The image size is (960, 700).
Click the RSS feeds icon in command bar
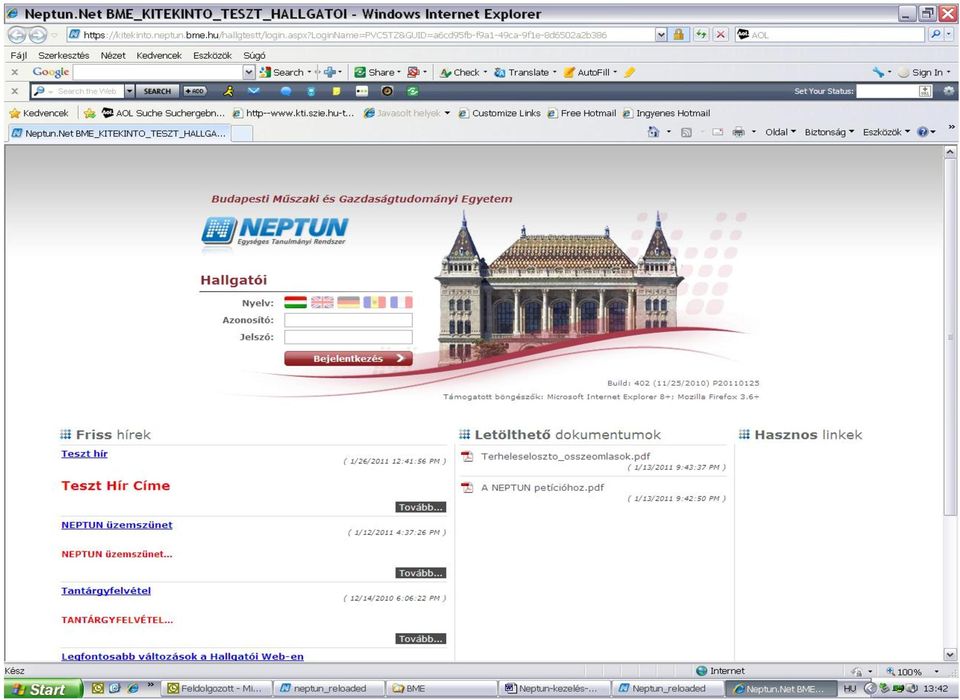(686, 132)
